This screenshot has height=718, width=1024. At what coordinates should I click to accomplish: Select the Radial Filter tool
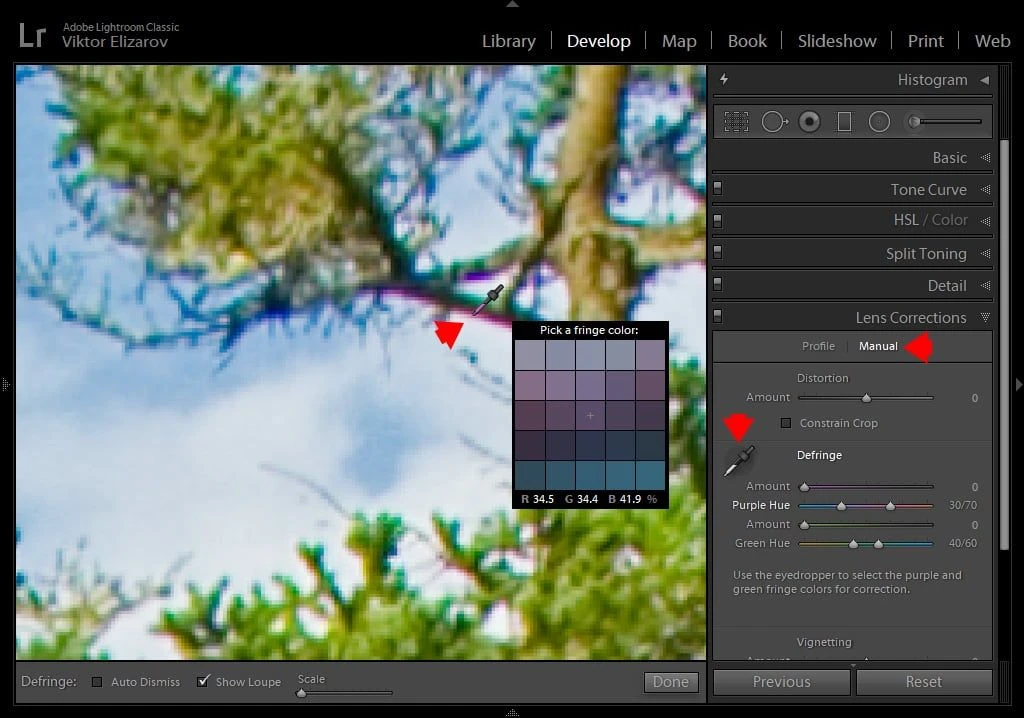879,122
